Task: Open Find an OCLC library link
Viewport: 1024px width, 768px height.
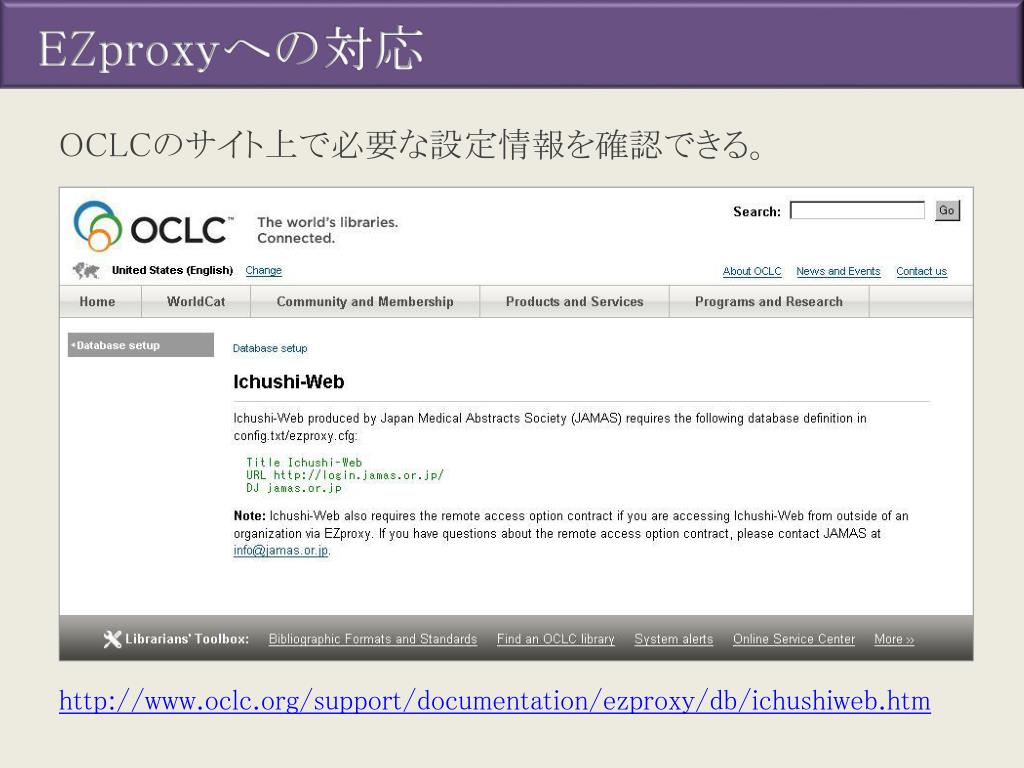Action: (x=556, y=639)
